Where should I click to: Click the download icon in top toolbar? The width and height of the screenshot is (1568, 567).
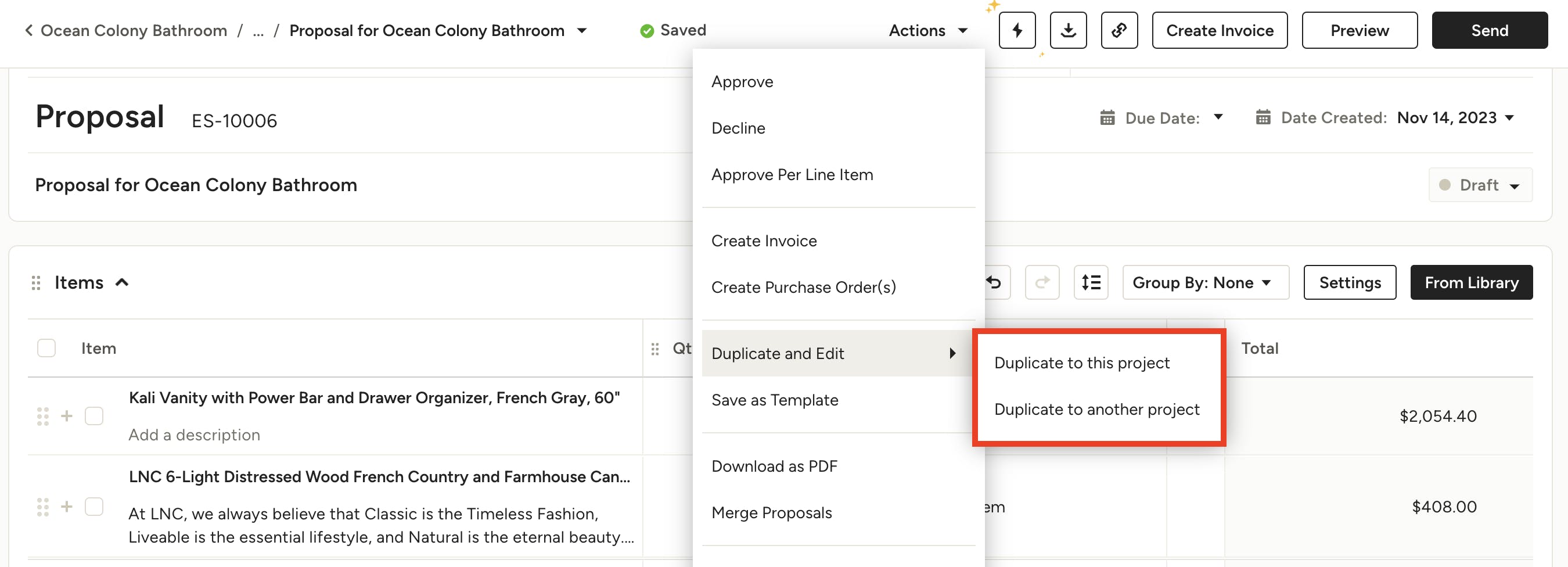1067,30
